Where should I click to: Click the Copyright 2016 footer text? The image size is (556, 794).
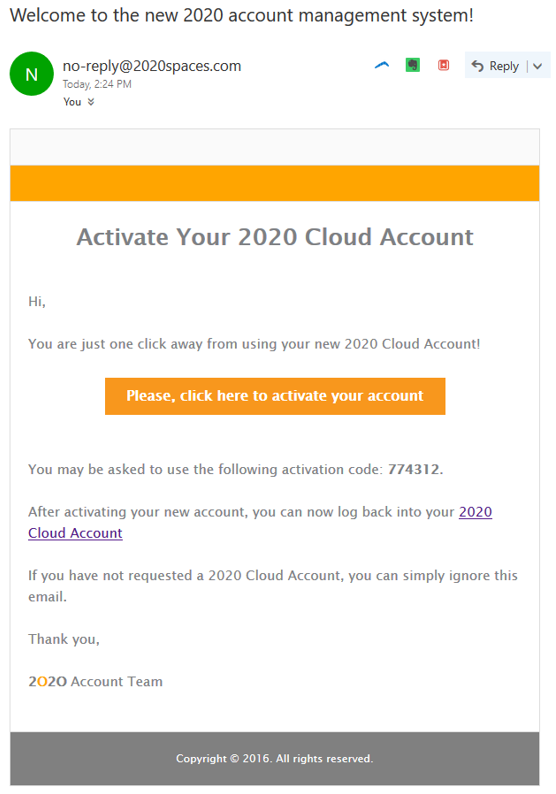(274, 759)
